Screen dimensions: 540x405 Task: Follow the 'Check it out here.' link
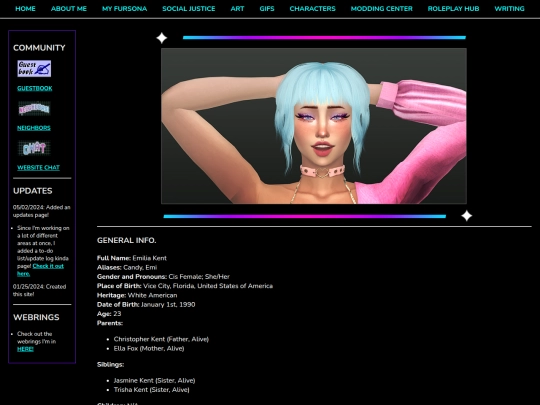pos(40,270)
